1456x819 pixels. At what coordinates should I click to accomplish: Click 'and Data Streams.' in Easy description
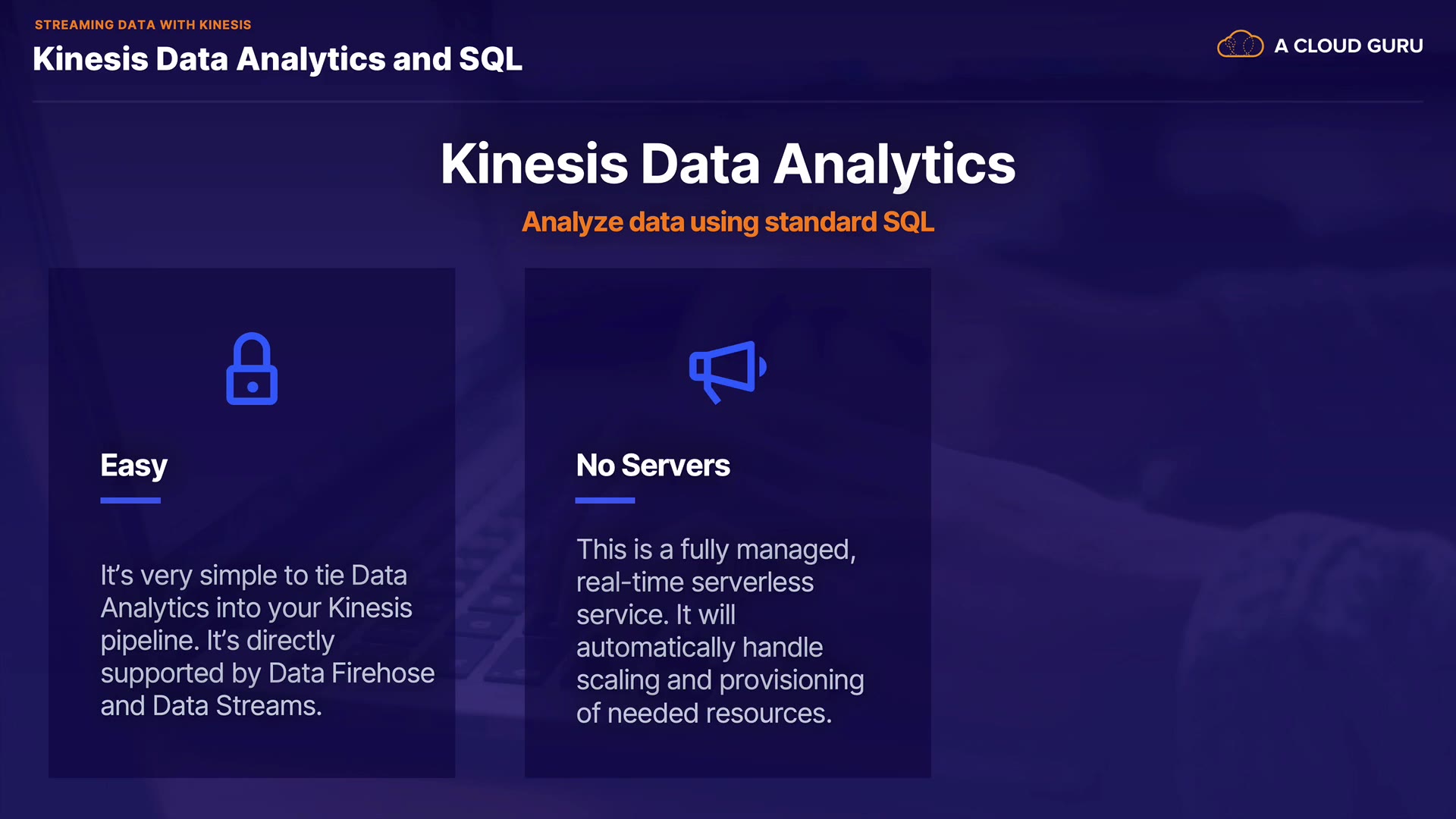pyautogui.click(x=211, y=706)
